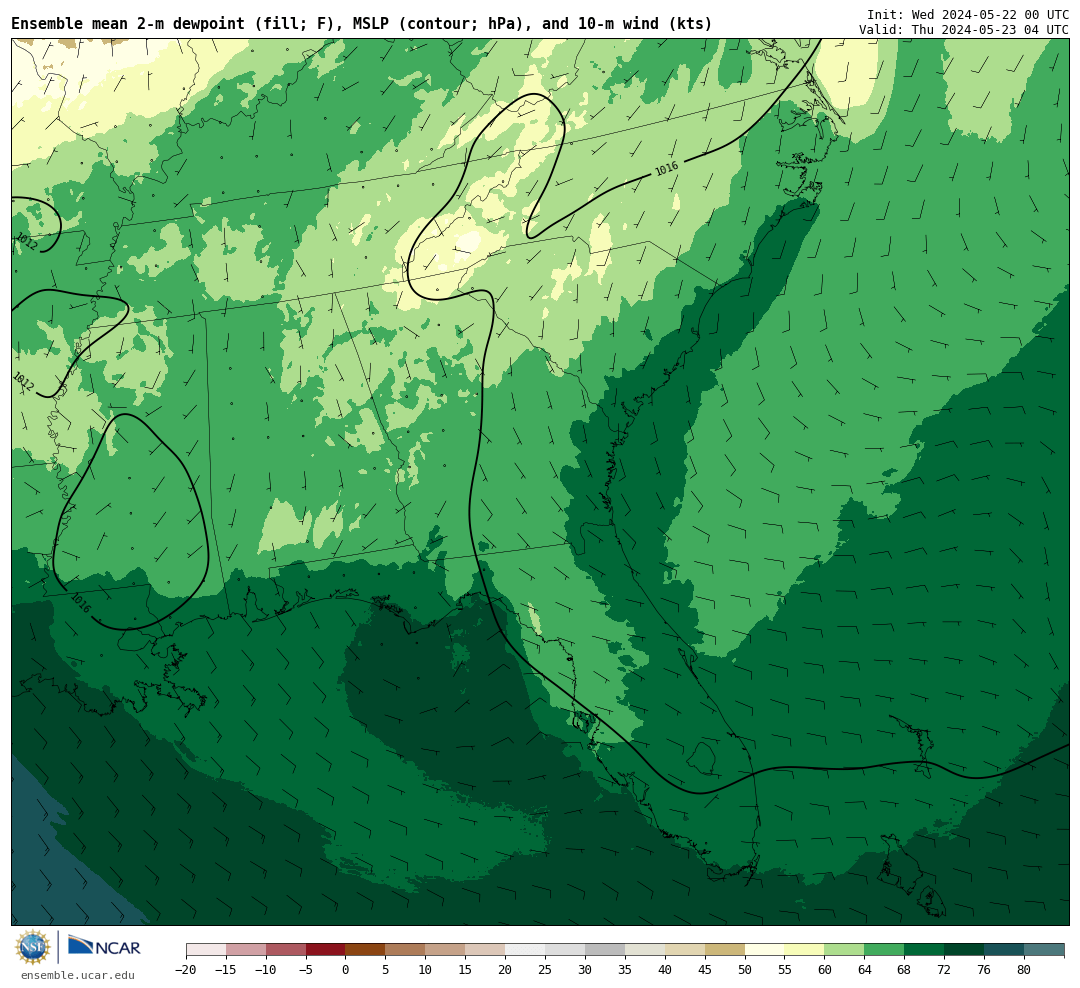Click the '76' colorbar tick label
The height and width of the screenshot is (988, 1080).
click(985, 970)
